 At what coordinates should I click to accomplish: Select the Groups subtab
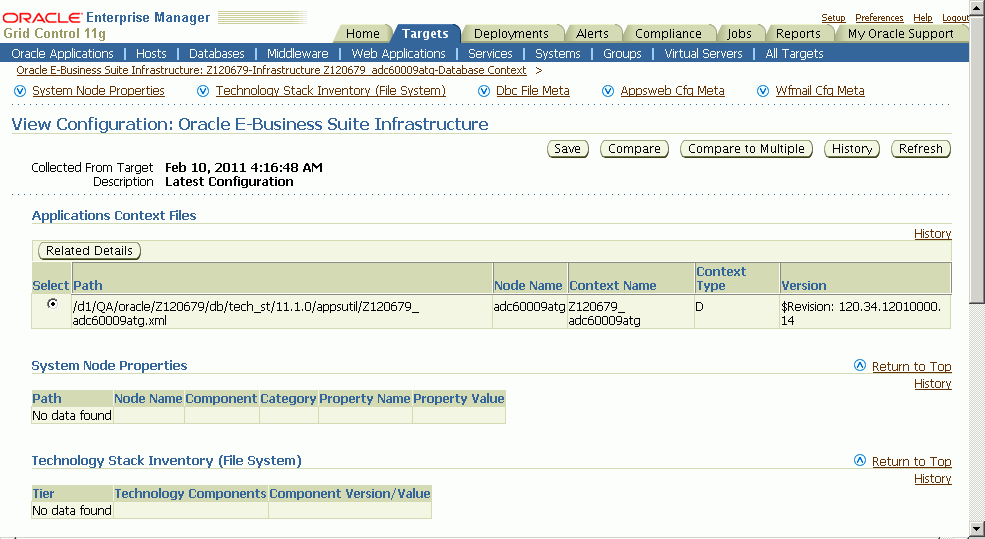623,53
